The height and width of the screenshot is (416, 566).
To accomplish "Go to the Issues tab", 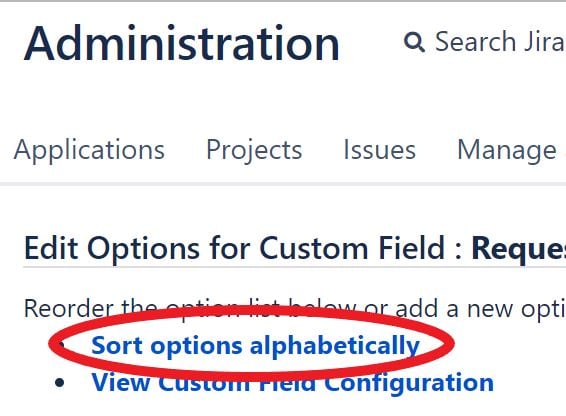I will [379, 150].
